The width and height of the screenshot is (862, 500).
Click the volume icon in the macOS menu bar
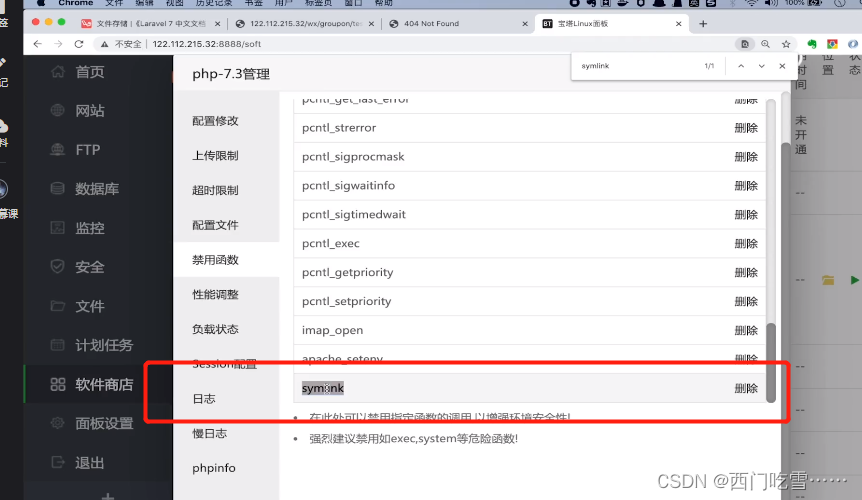click(771, 3)
